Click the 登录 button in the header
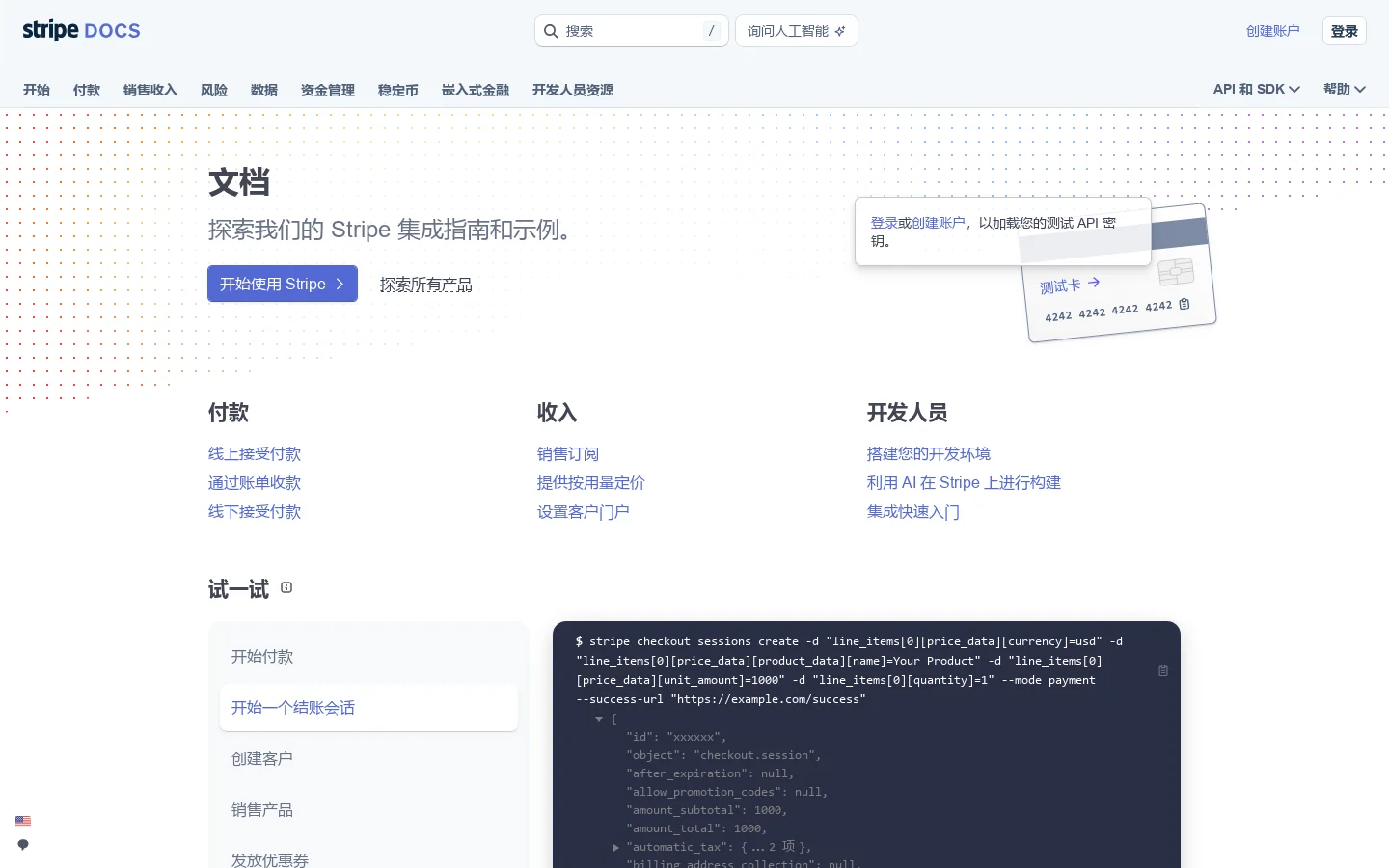1389x868 pixels. (x=1345, y=31)
